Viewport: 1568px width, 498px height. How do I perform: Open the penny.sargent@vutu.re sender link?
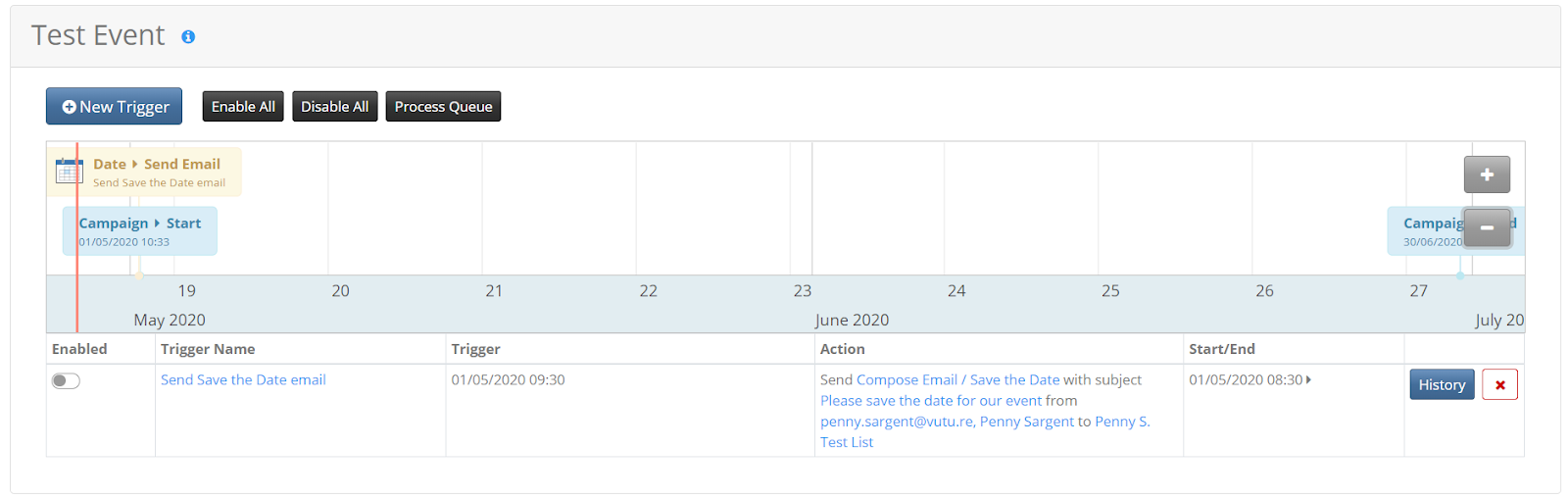pyautogui.click(x=897, y=422)
